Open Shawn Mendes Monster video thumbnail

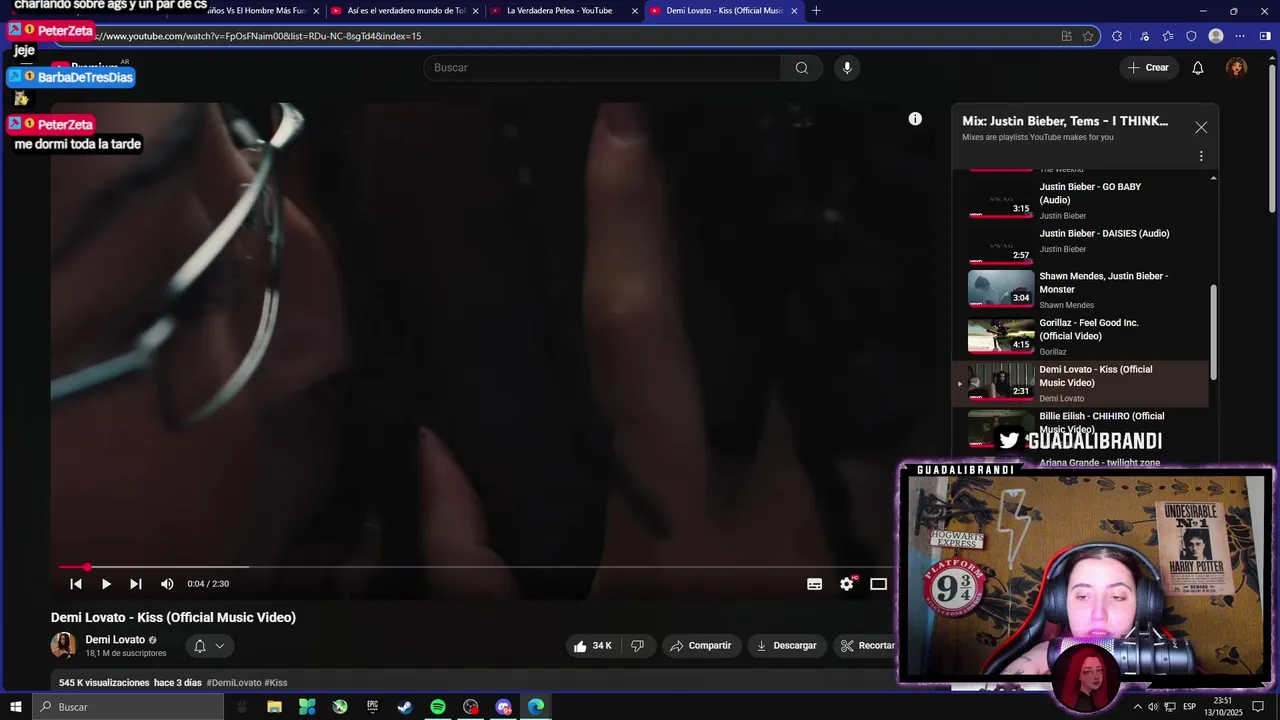point(1001,288)
